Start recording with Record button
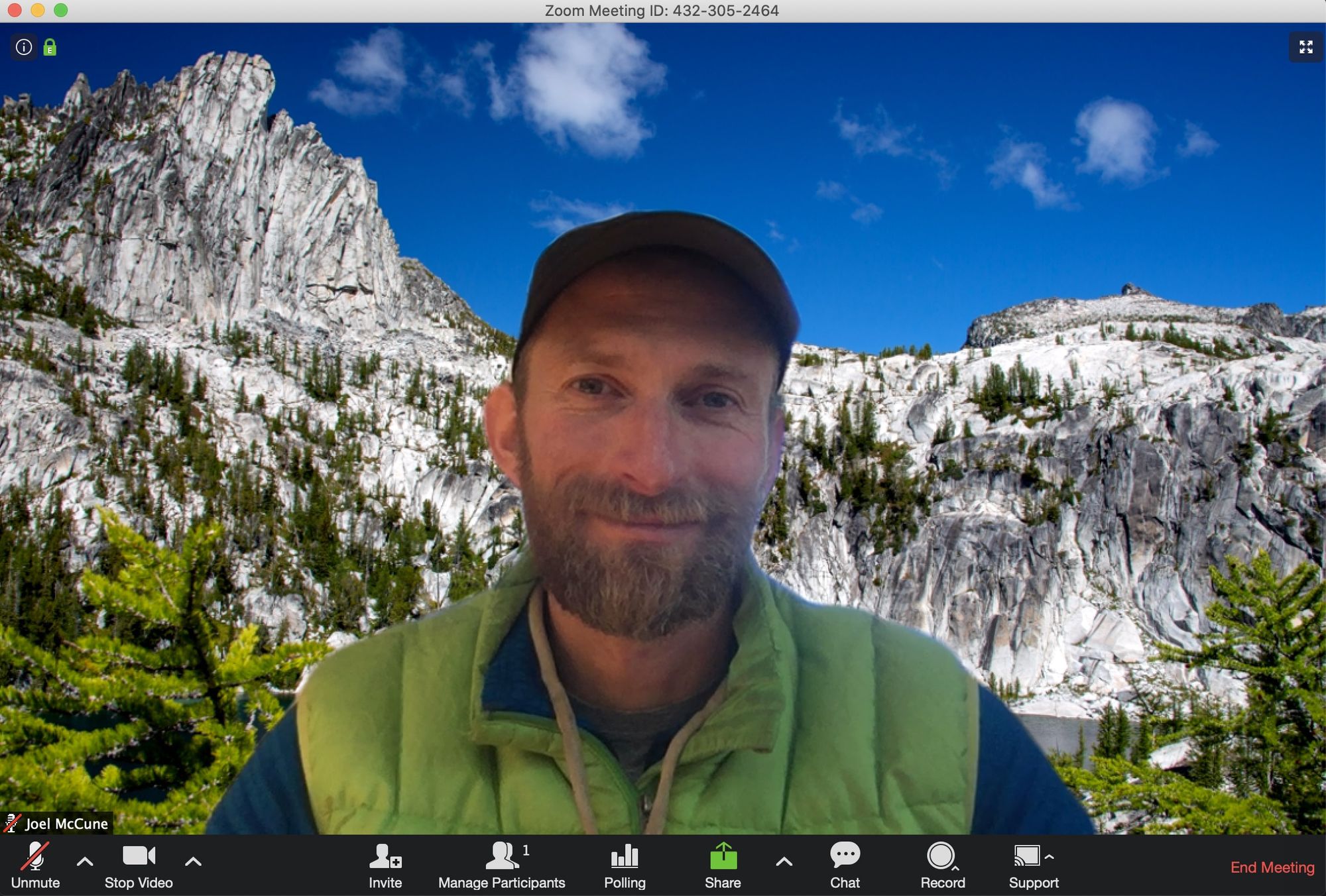Image resolution: width=1326 pixels, height=896 pixels. pyautogui.click(x=942, y=865)
